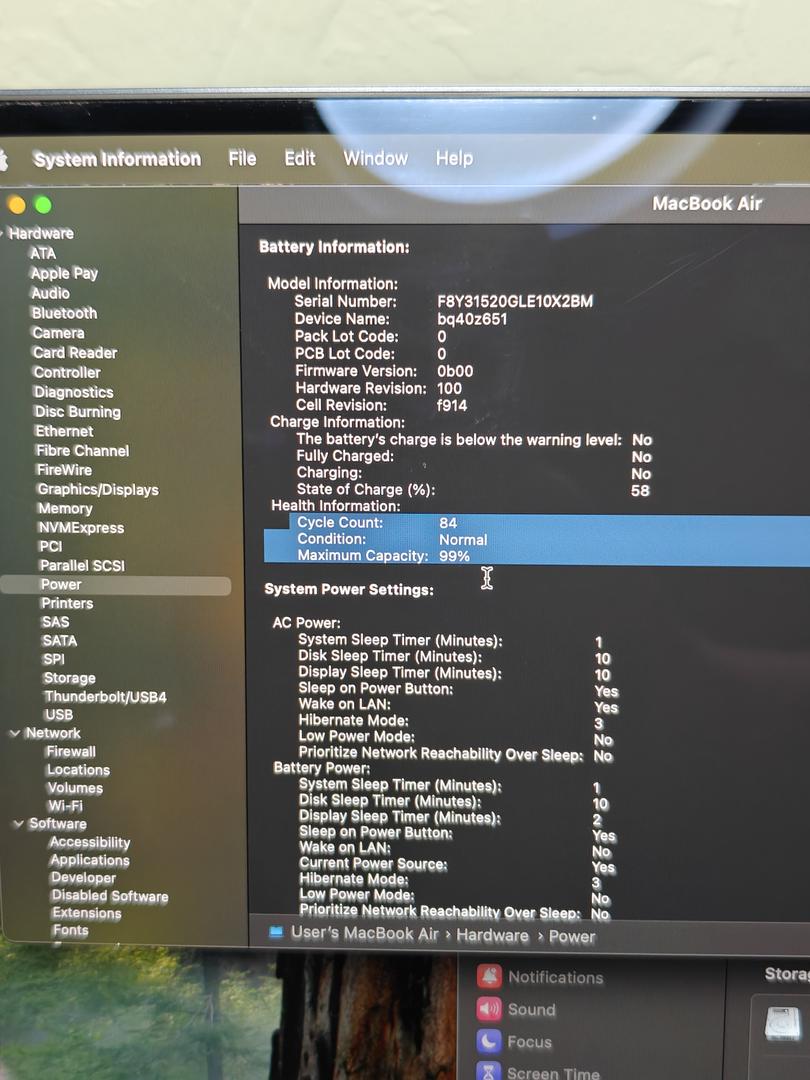Select SPI in the sidebar
Image resolution: width=810 pixels, height=1080 pixels.
tap(54, 659)
